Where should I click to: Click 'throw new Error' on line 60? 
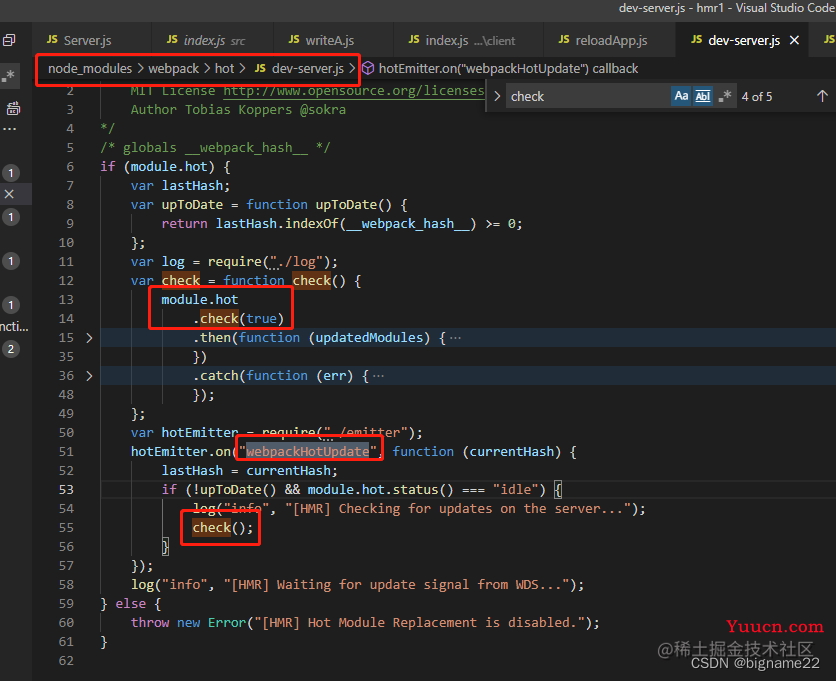(x=188, y=623)
